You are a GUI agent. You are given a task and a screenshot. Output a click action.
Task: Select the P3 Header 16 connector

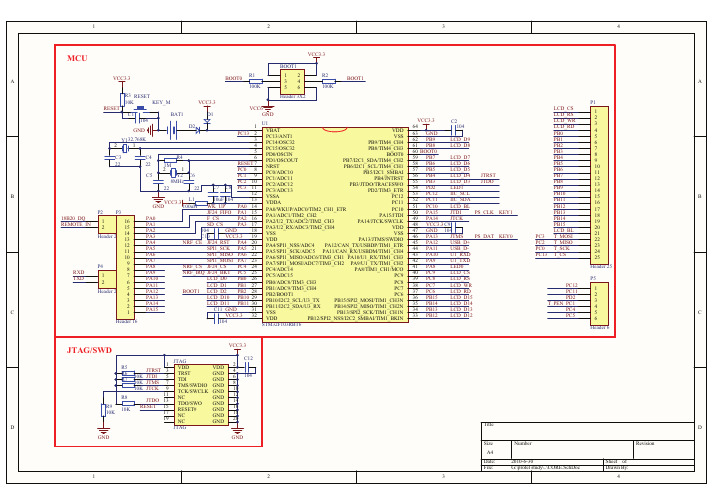126,267
